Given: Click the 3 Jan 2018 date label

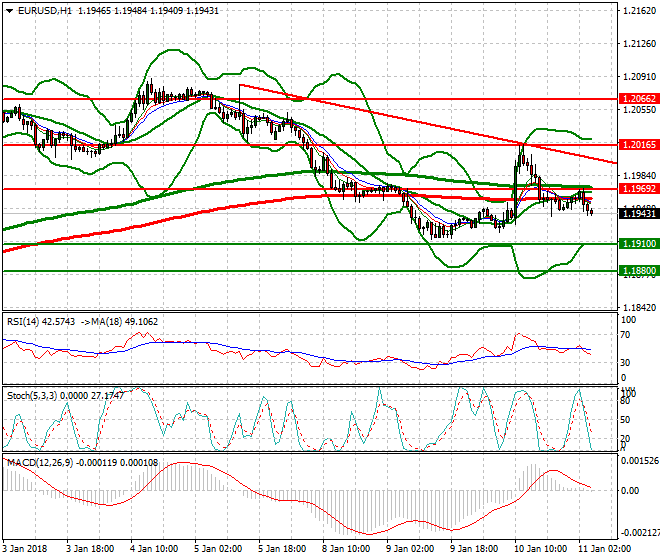Looking at the screenshot, I should (x=23, y=549).
